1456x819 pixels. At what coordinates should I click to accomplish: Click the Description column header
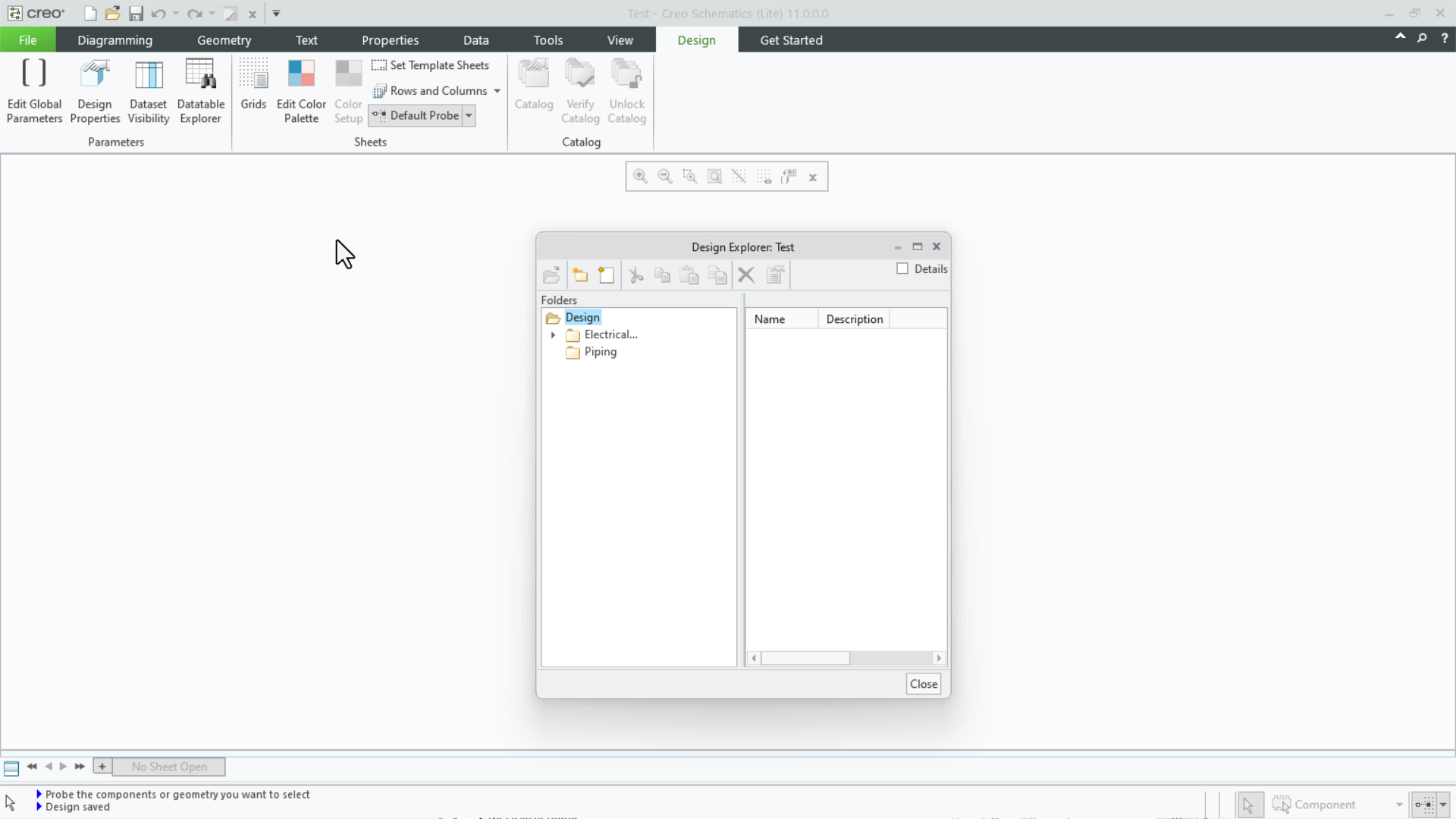pos(854,319)
